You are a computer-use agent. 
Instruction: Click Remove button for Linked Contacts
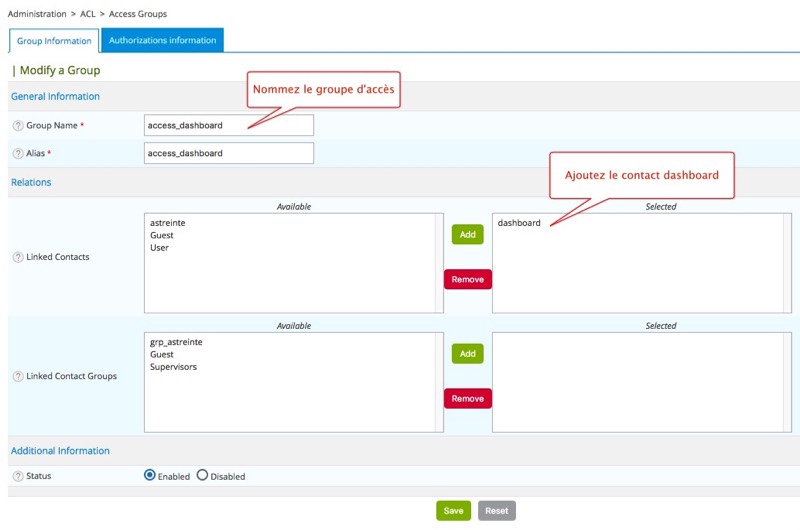click(x=467, y=280)
